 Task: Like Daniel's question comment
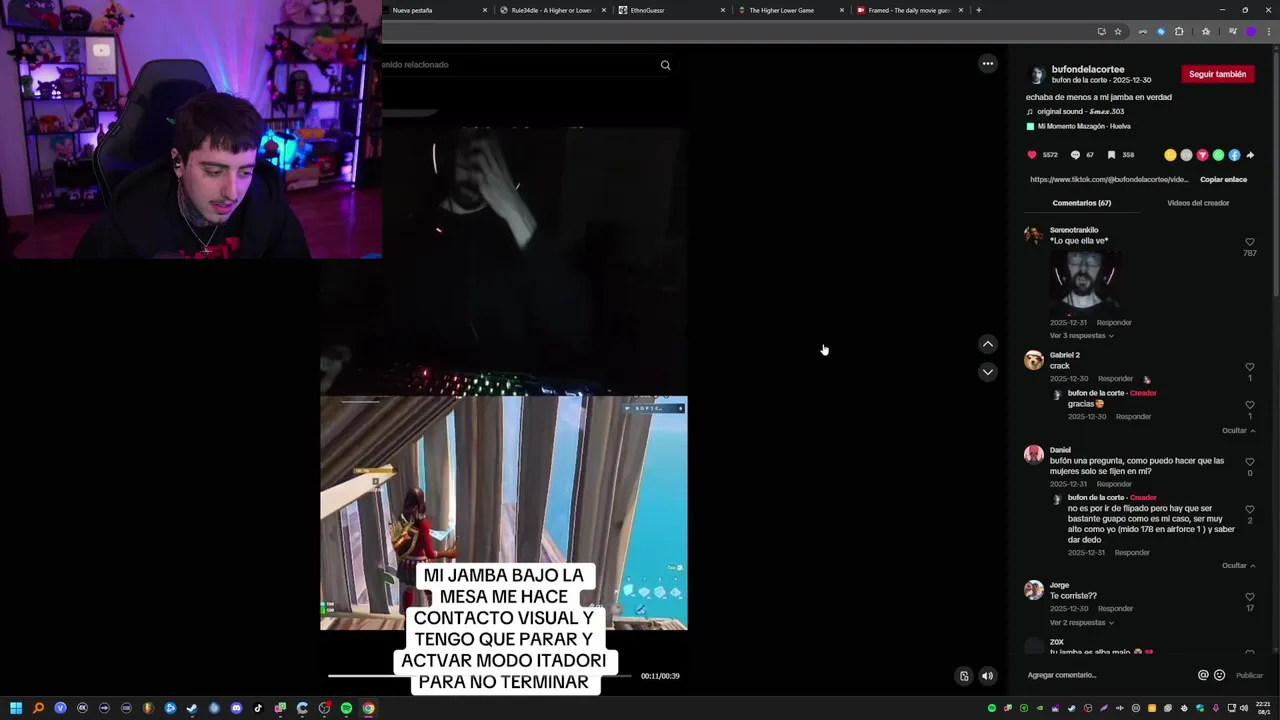pos(1250,462)
